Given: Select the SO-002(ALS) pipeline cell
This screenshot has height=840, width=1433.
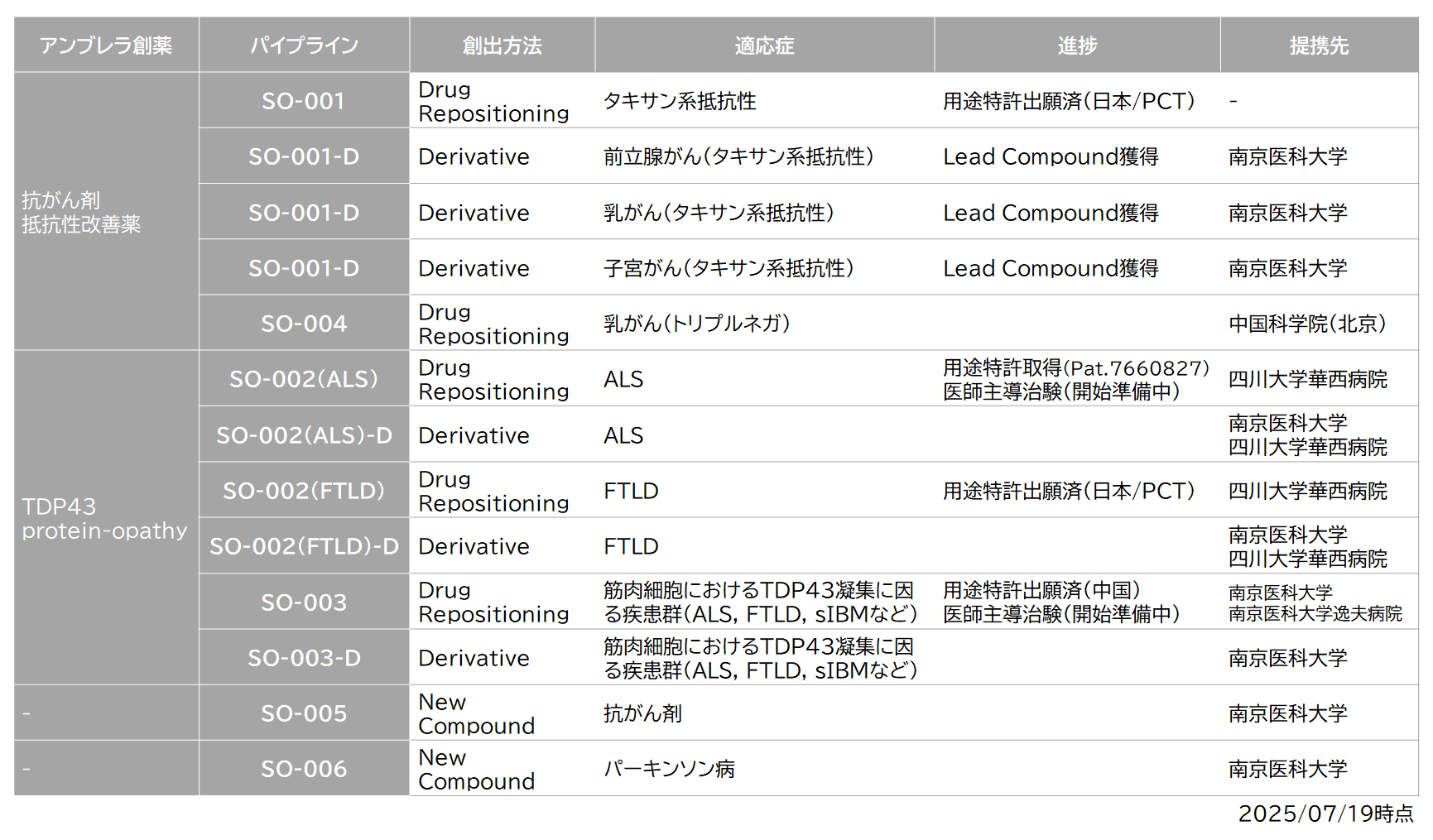Looking at the screenshot, I should pyautogui.click(x=304, y=379).
